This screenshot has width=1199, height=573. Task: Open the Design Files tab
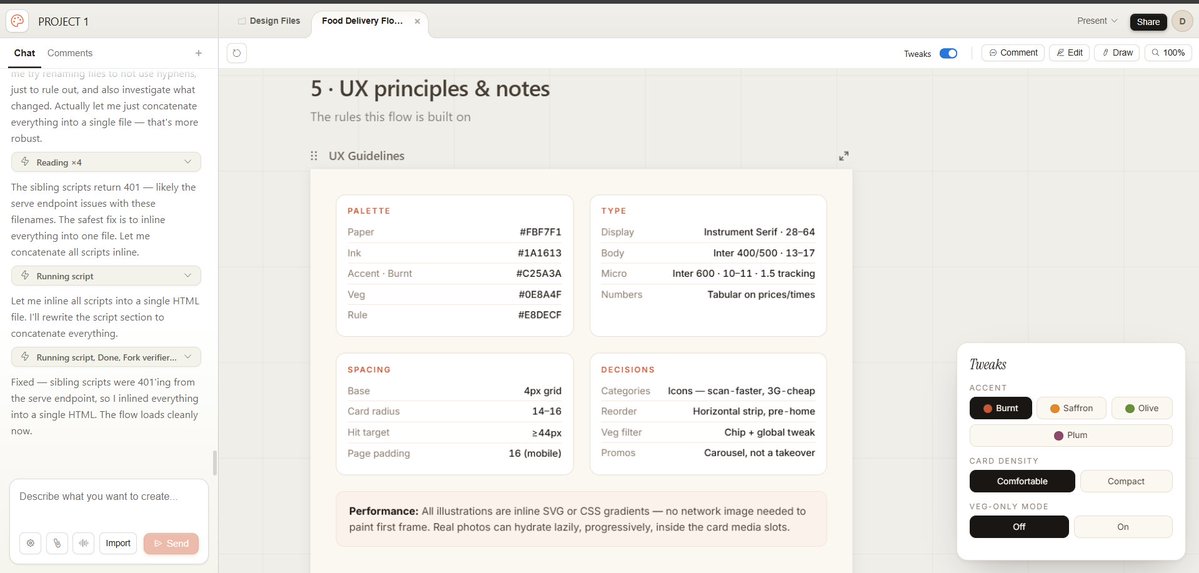268,21
